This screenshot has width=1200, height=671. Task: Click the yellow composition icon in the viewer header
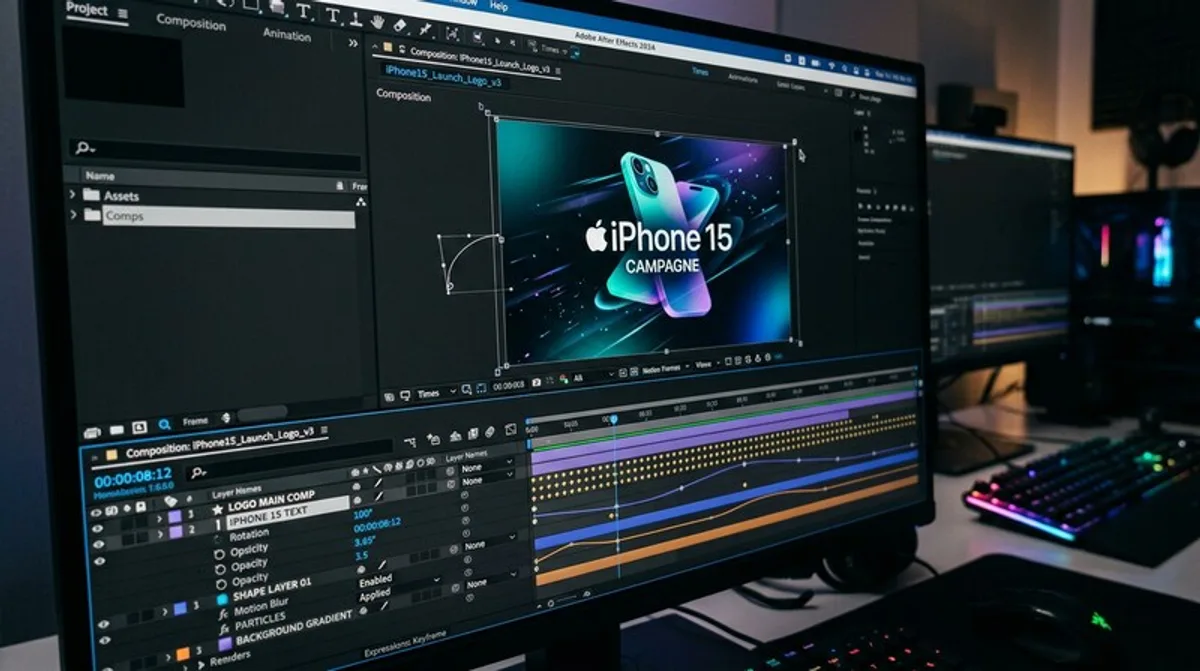click(387, 47)
